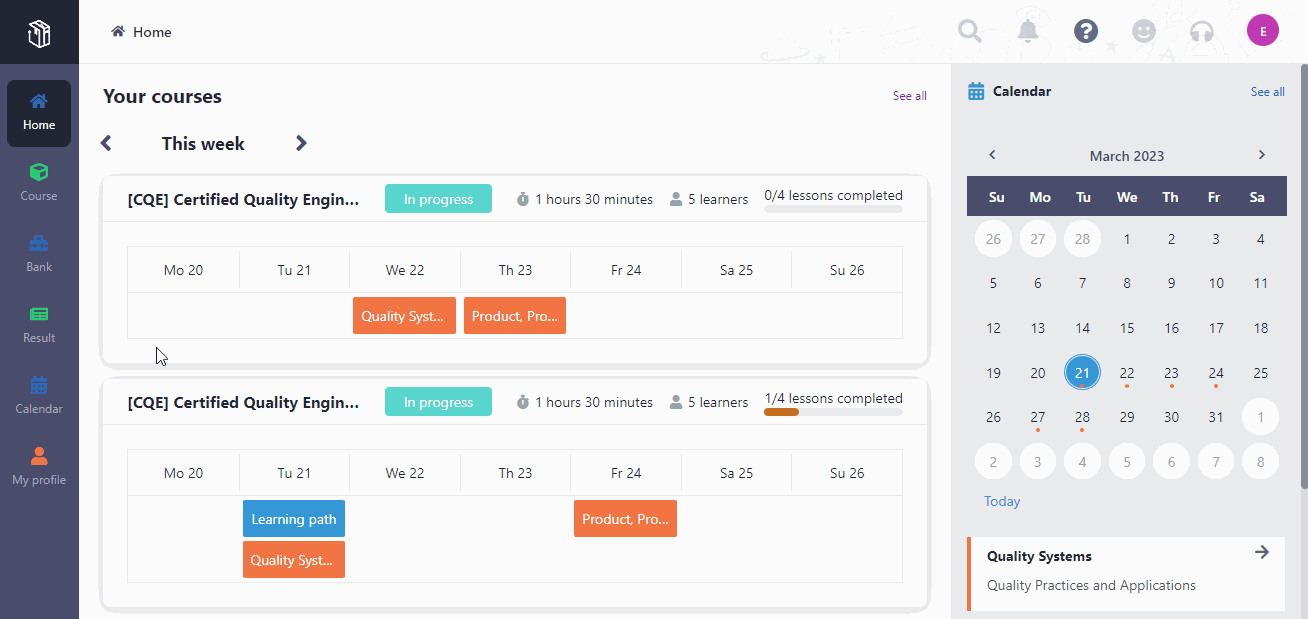Open the Course section in the sidebar
Image resolution: width=1308 pixels, height=619 pixels.
pos(38,181)
